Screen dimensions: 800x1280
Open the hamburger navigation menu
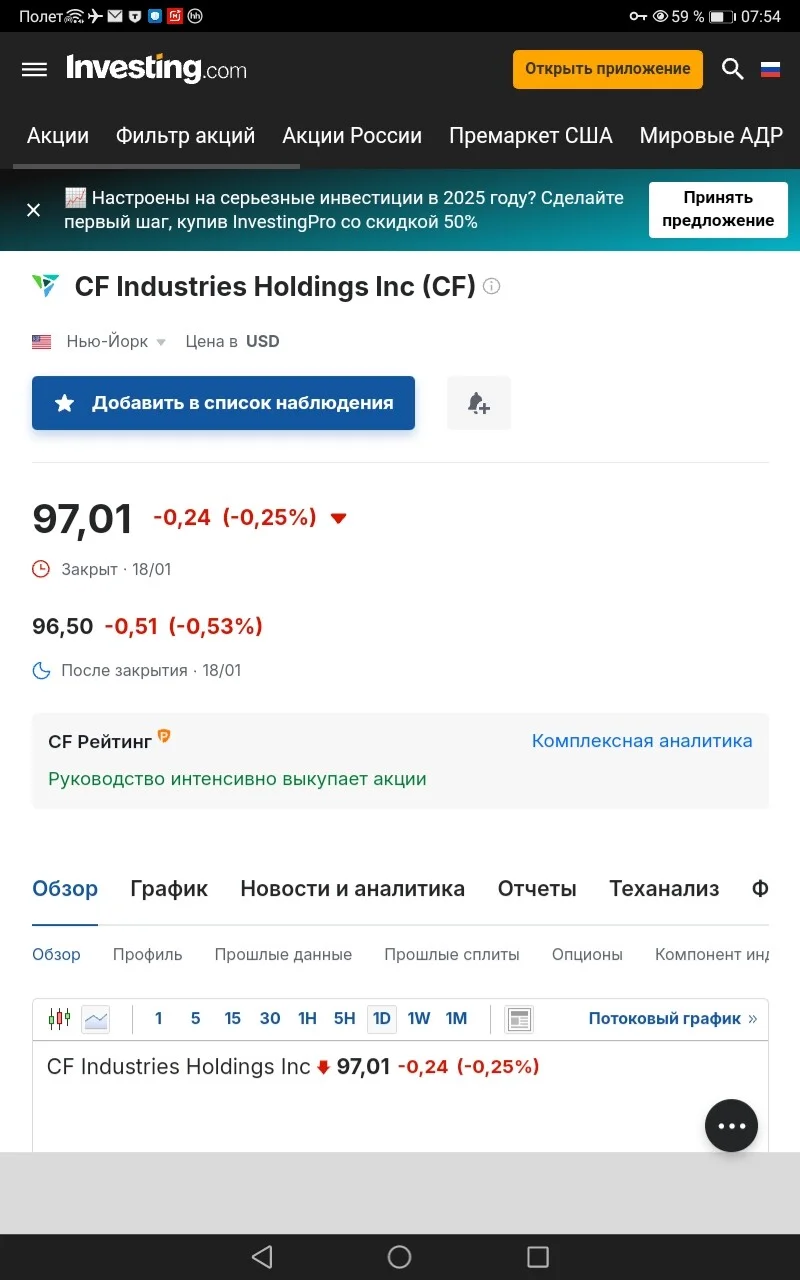coord(34,69)
